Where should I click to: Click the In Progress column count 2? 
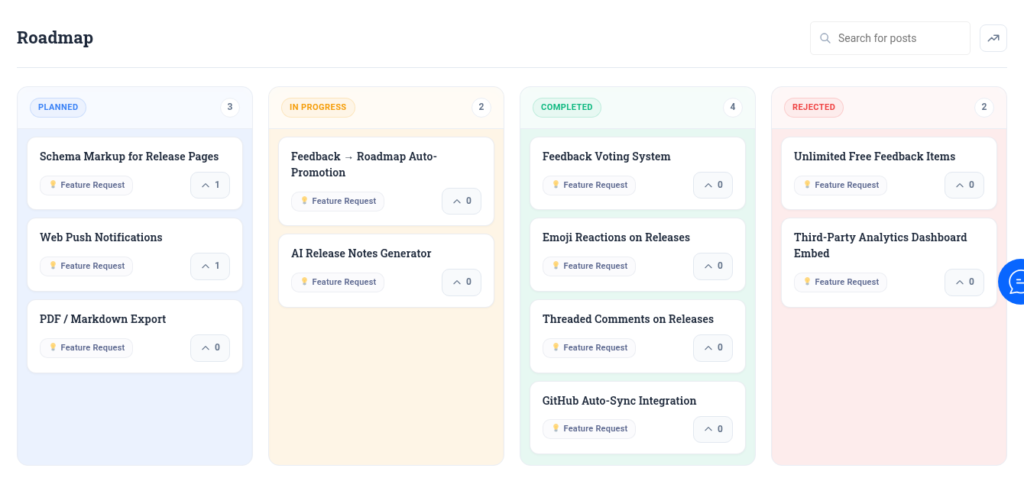[481, 107]
